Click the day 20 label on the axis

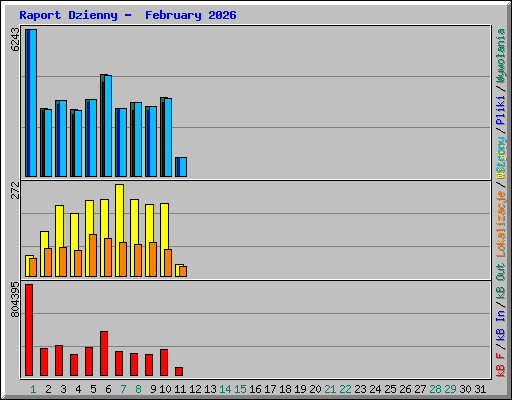[x=315, y=389]
